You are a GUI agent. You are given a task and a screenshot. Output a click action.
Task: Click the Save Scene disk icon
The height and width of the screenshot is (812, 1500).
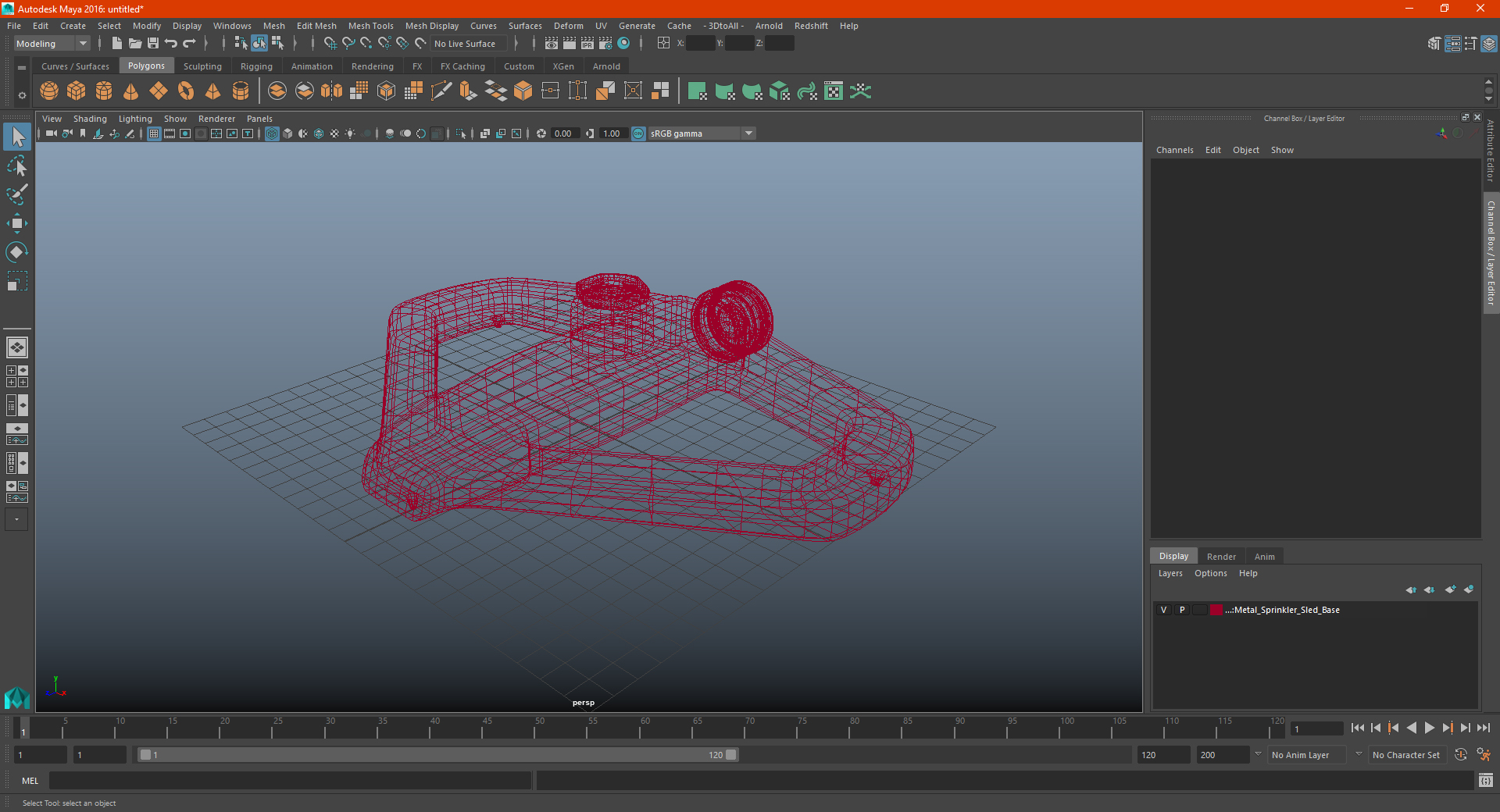153,44
